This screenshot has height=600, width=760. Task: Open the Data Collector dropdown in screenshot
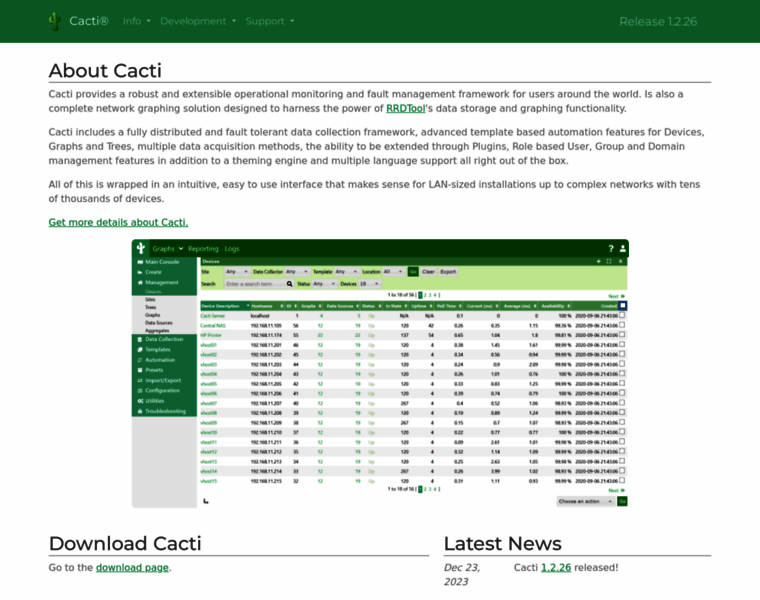coord(297,272)
